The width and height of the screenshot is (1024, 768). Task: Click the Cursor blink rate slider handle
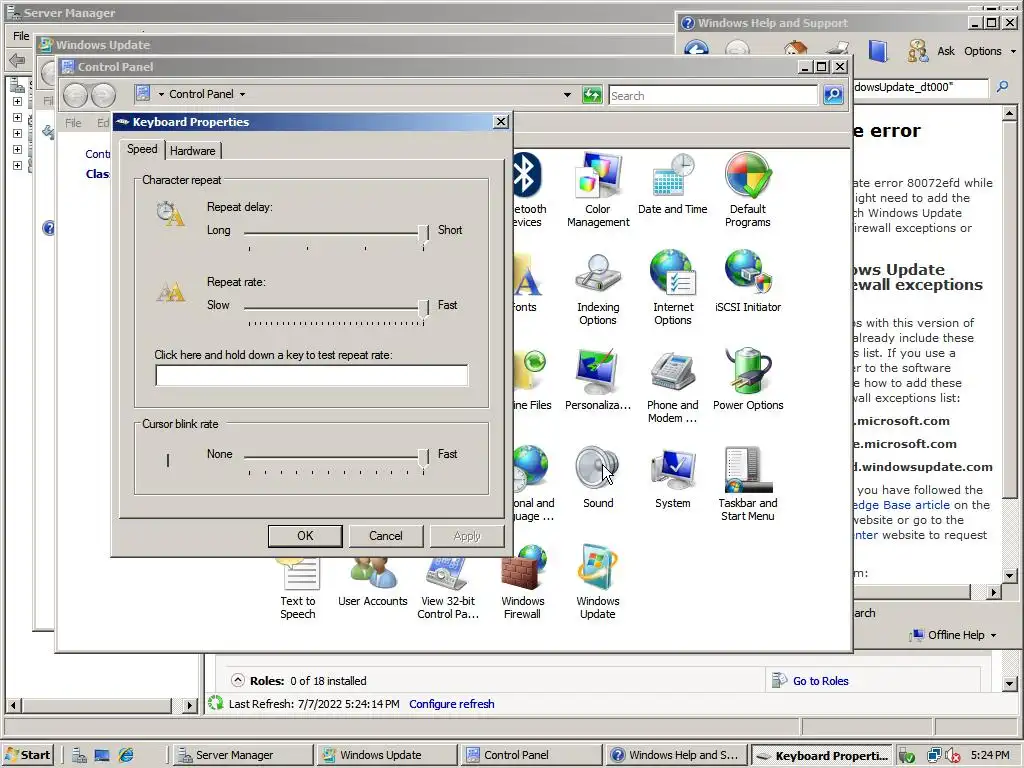coord(424,459)
